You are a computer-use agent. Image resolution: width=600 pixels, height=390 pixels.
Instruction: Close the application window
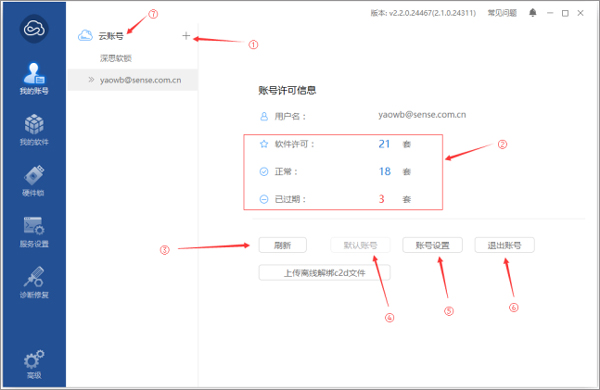580,13
